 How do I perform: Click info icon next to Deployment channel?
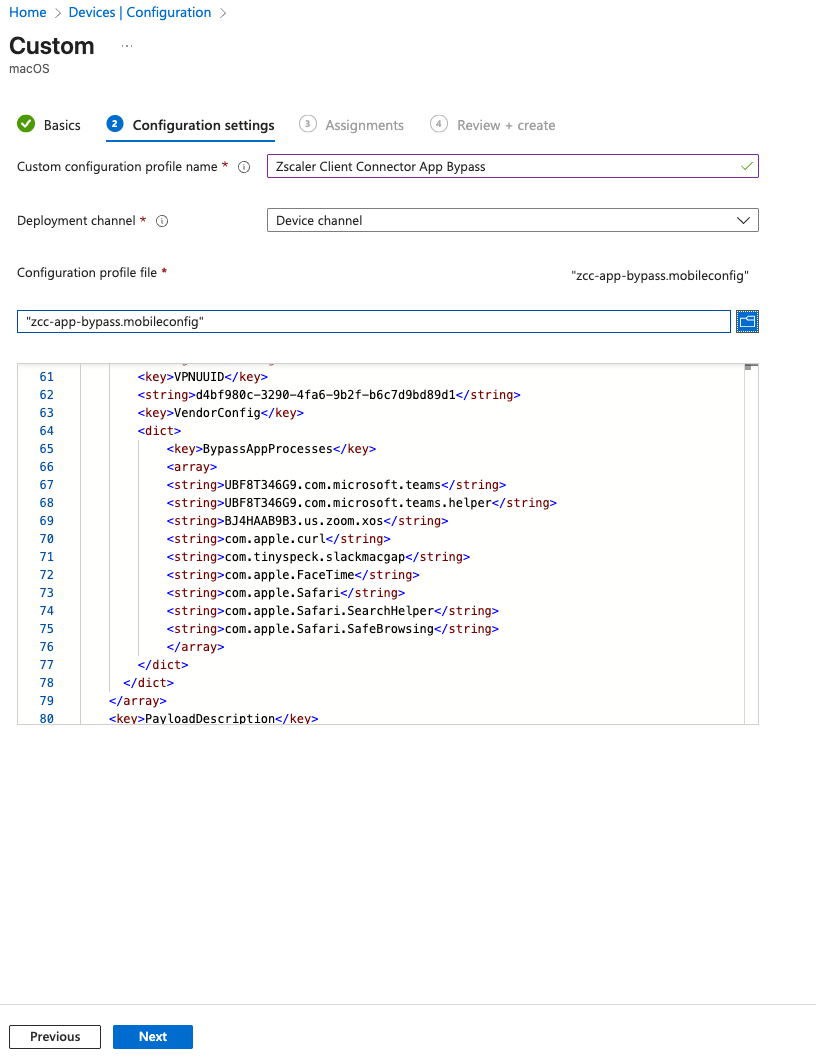(162, 221)
